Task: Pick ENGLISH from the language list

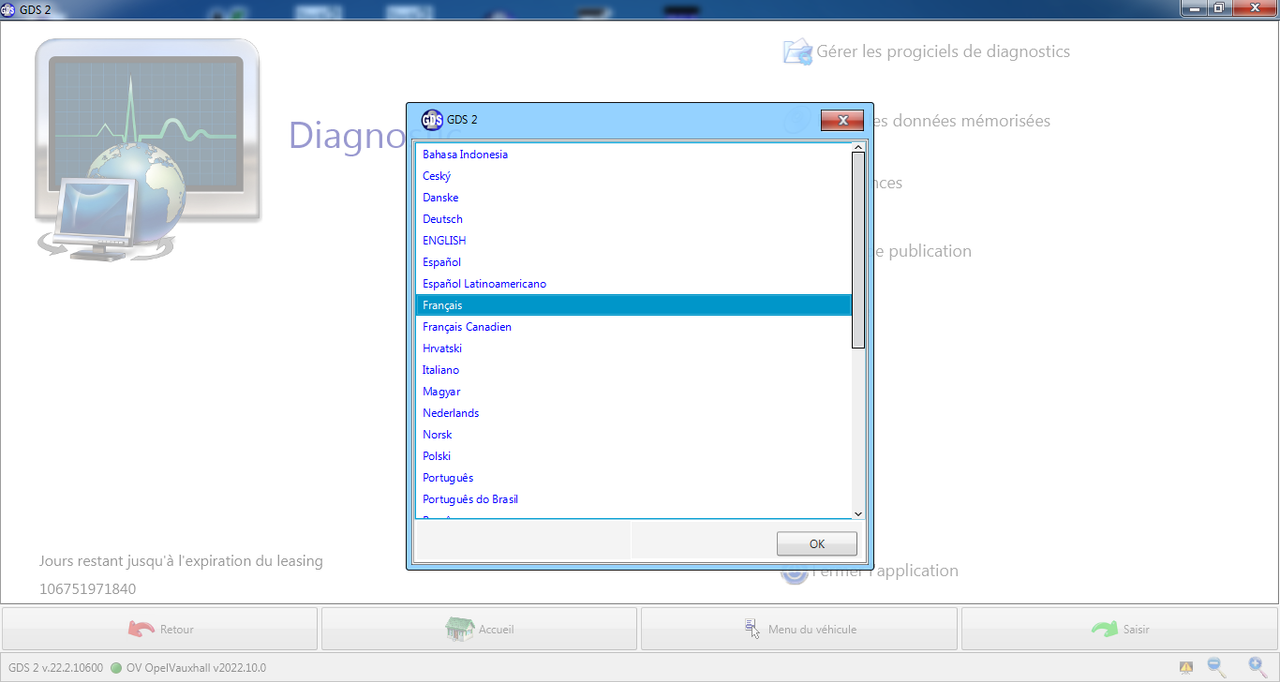Action: pyautogui.click(x=633, y=240)
